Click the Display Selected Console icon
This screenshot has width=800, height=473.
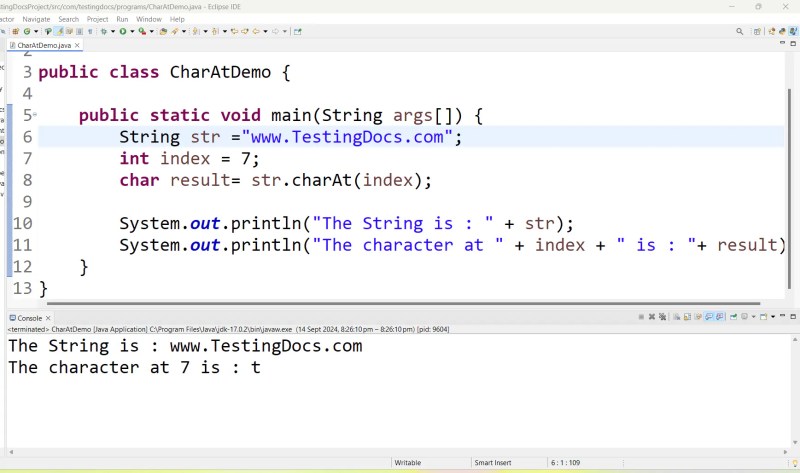click(744, 317)
